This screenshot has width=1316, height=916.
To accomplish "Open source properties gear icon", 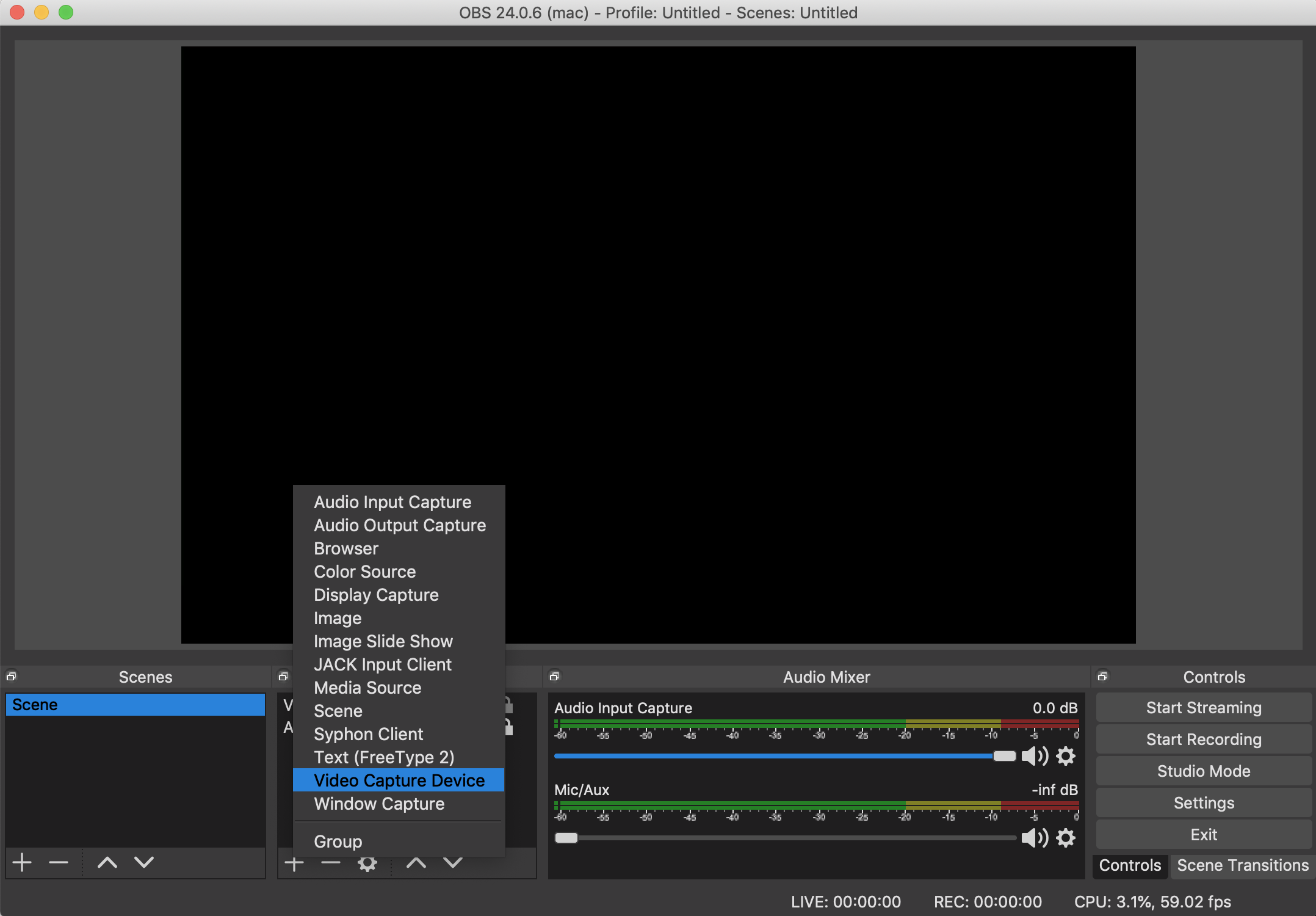I will (367, 863).
